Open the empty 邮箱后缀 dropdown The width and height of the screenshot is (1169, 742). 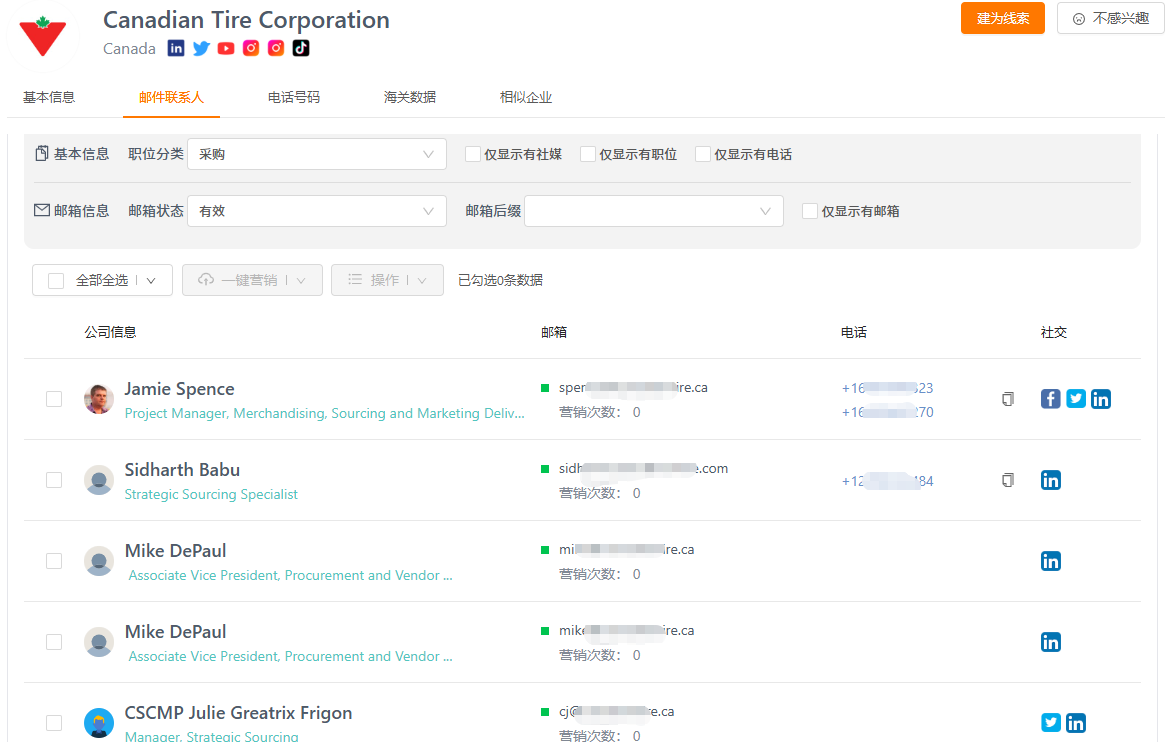[x=654, y=211]
